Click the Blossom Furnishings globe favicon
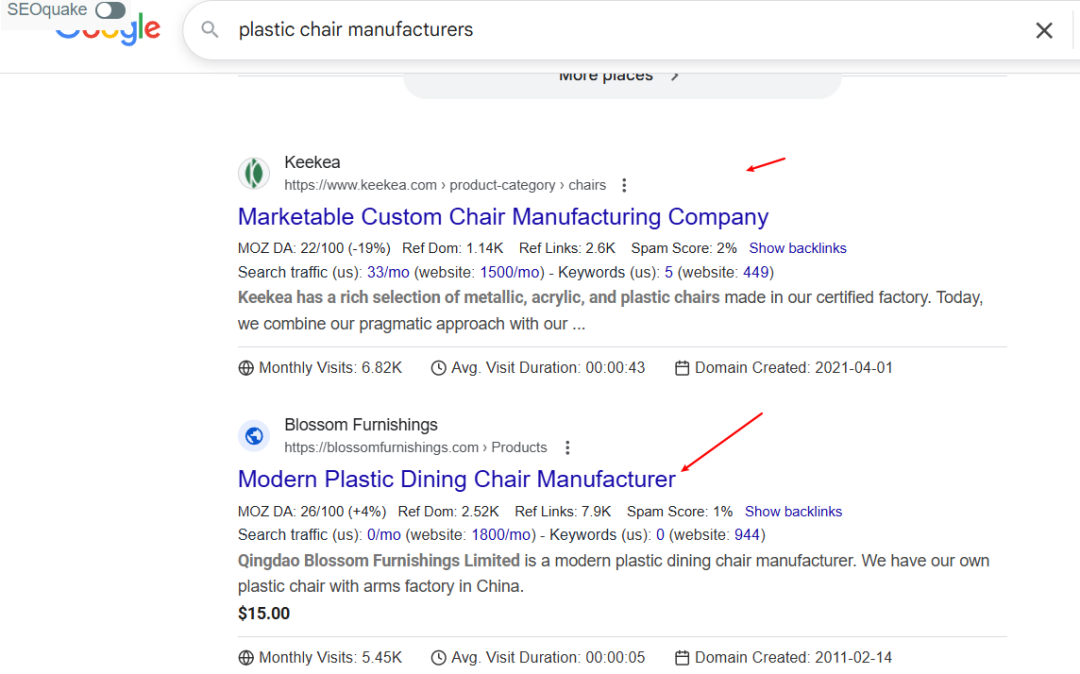The width and height of the screenshot is (1080, 674). (x=254, y=436)
